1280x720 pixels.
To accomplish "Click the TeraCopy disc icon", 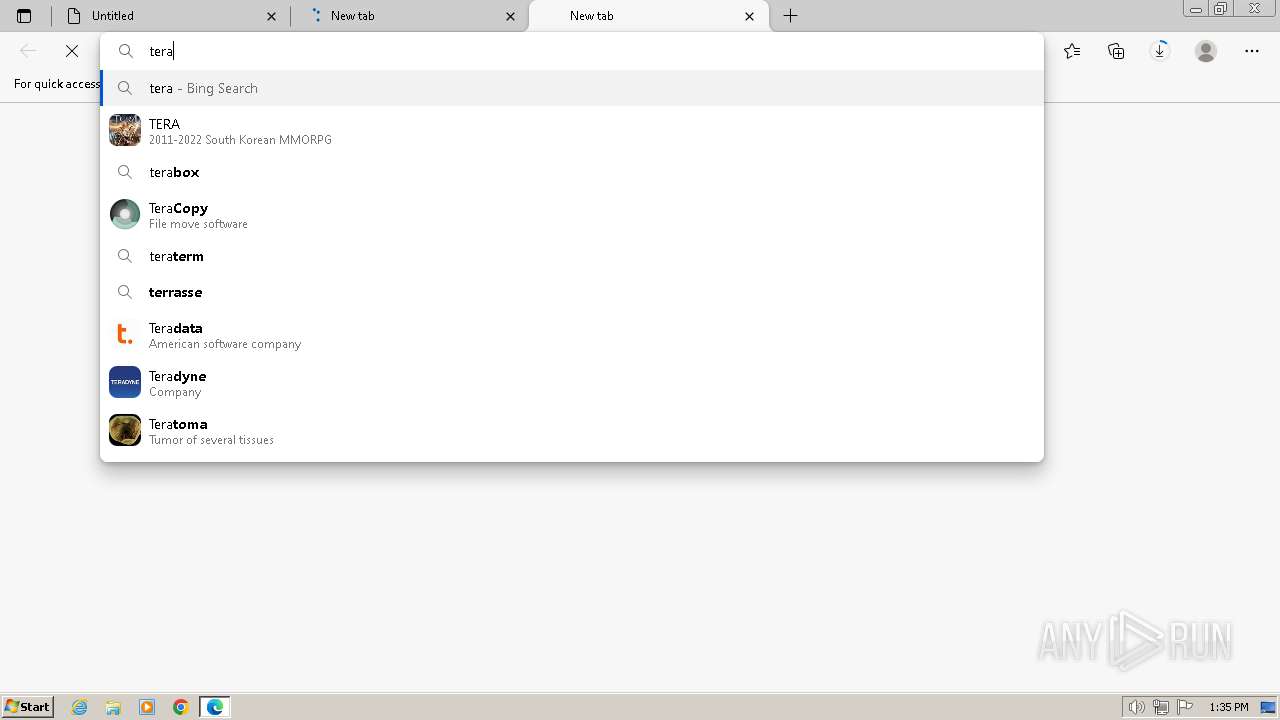I will [125, 214].
